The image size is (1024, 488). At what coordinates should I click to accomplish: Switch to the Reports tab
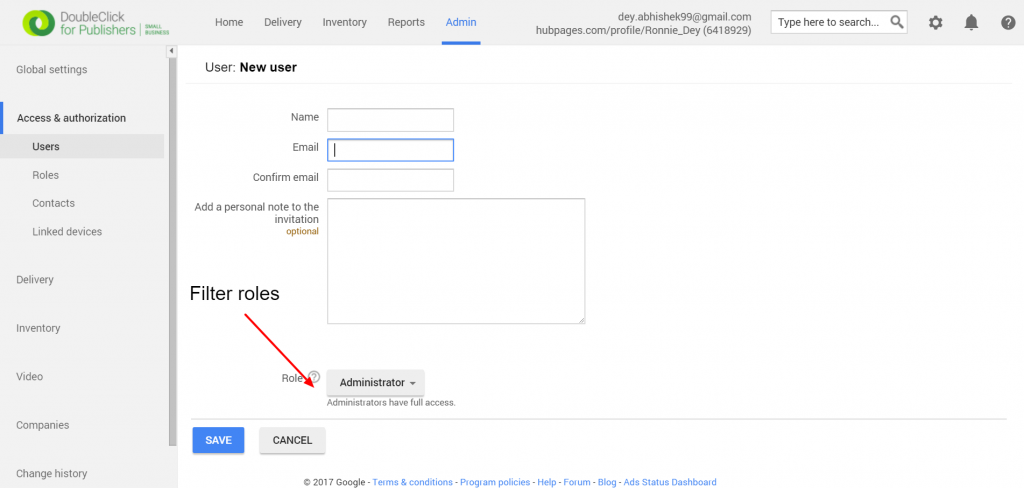coord(406,22)
